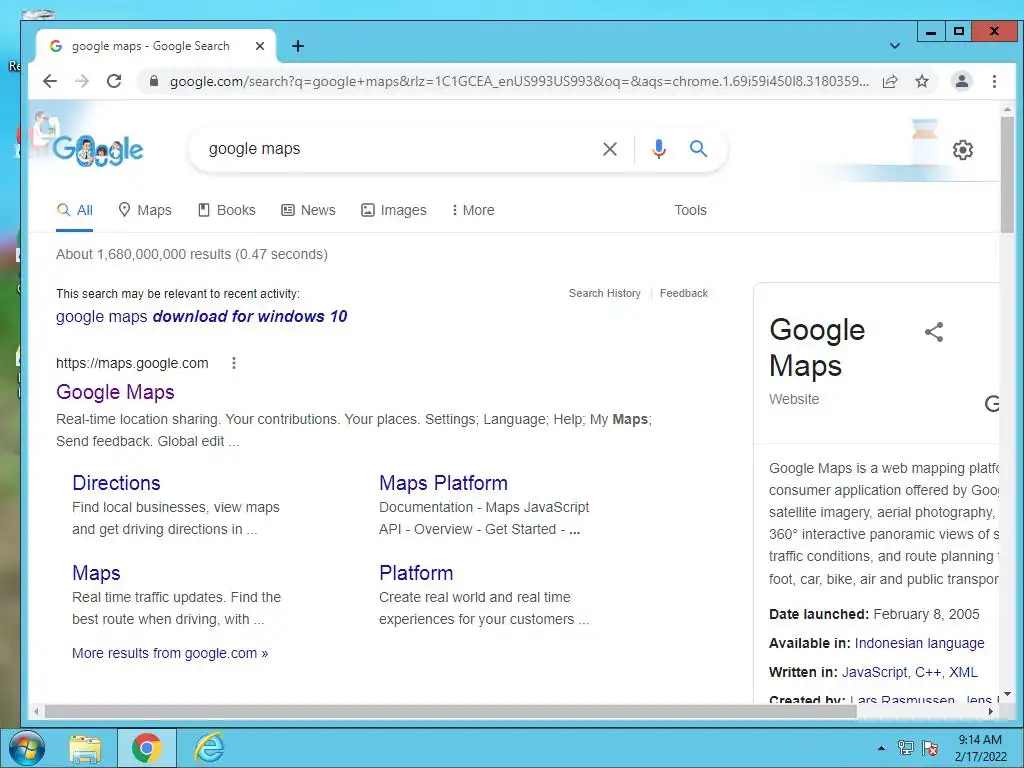Close the google maps search tab
Viewport: 1024px width, 768px height.
click(259, 46)
